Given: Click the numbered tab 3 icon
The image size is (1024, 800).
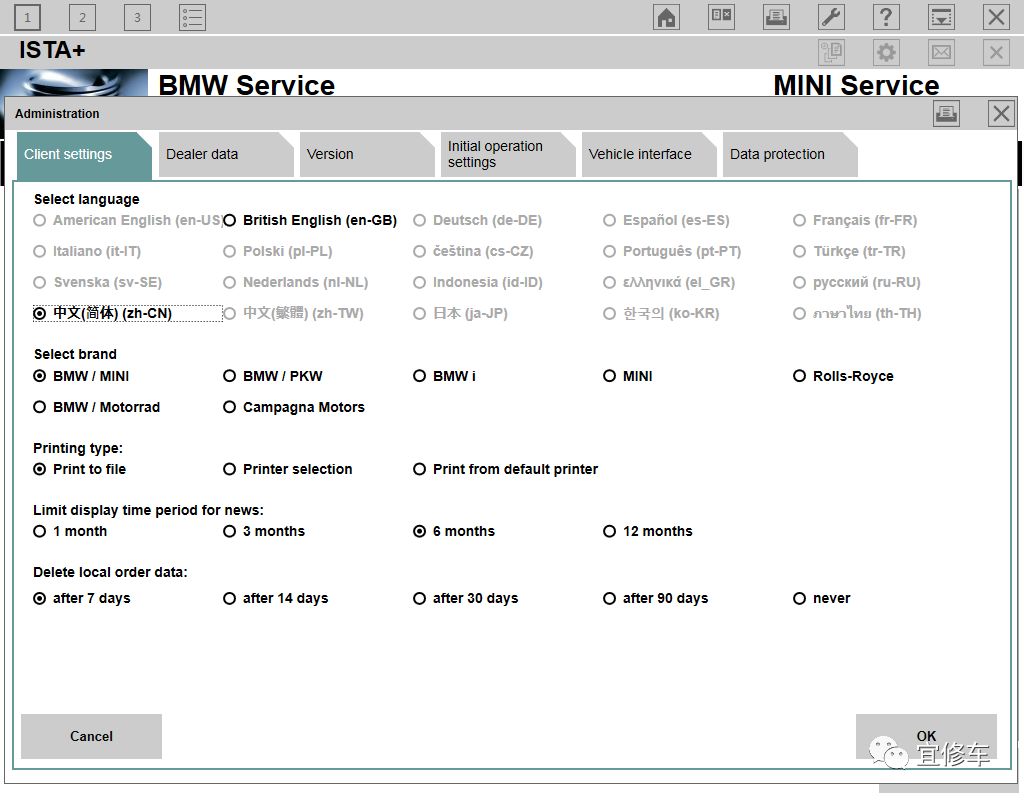Looking at the screenshot, I should pyautogui.click(x=137, y=18).
